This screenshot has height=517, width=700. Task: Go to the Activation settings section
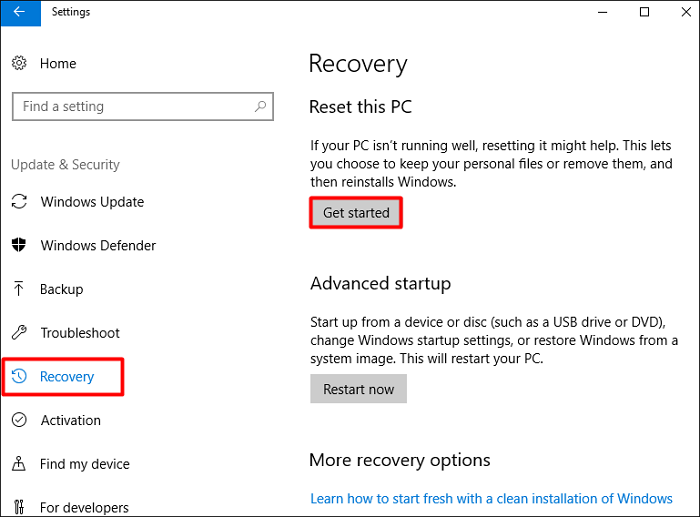click(x=70, y=421)
